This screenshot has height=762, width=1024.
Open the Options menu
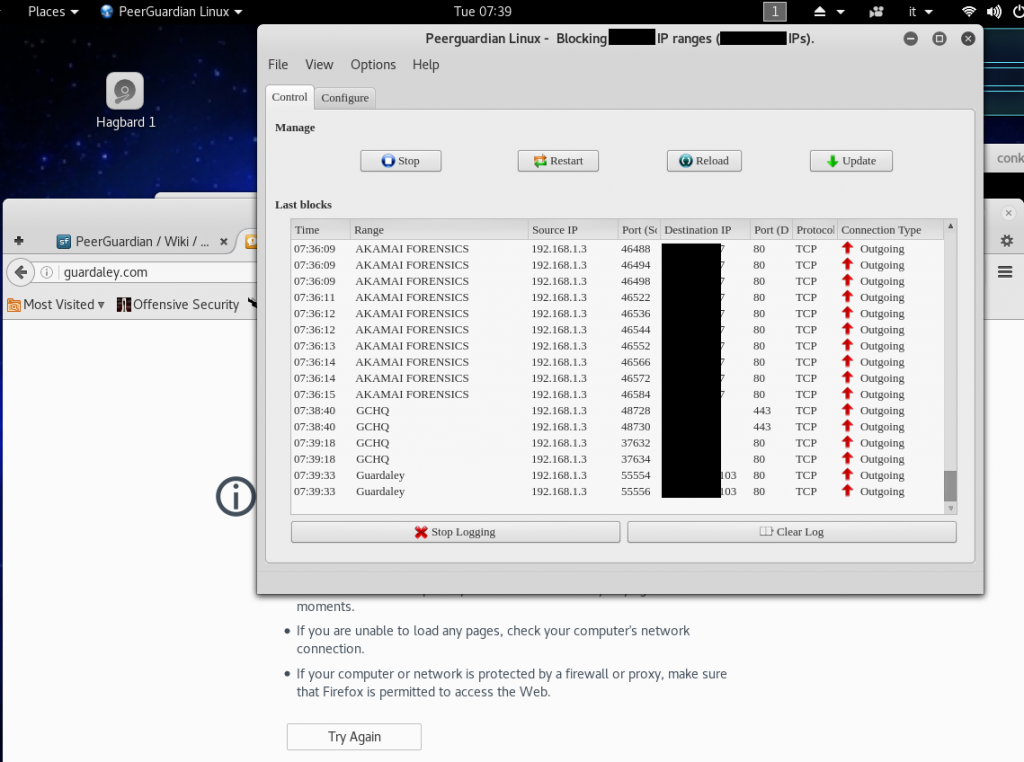point(373,65)
